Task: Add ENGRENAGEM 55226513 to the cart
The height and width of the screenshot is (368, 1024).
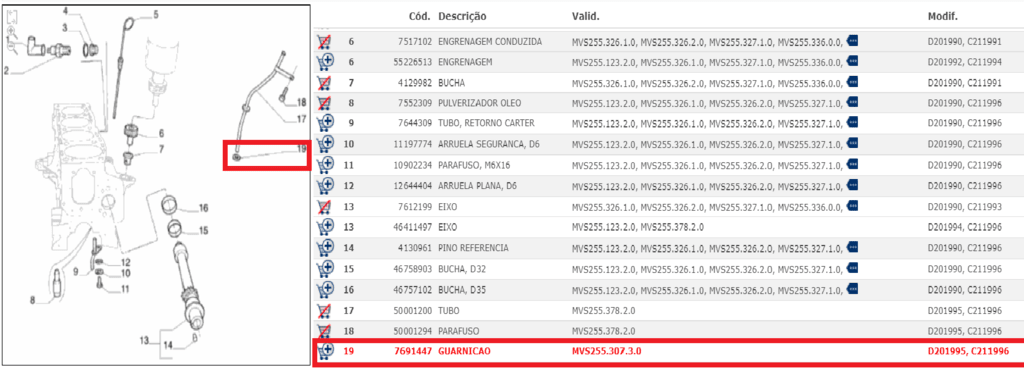Action: [x=324, y=62]
